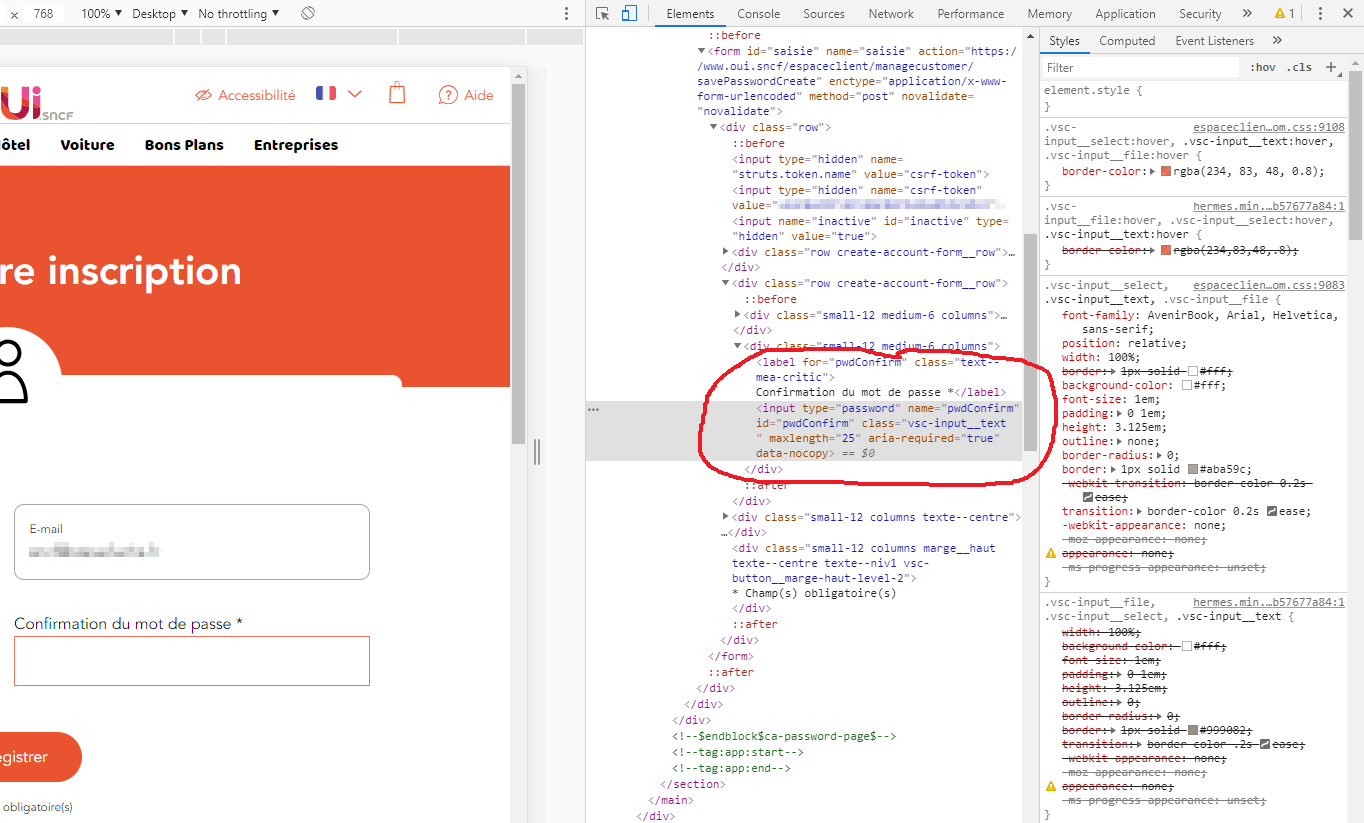Switch to the Console tab
Viewport: 1364px width, 823px height.
pos(758,14)
